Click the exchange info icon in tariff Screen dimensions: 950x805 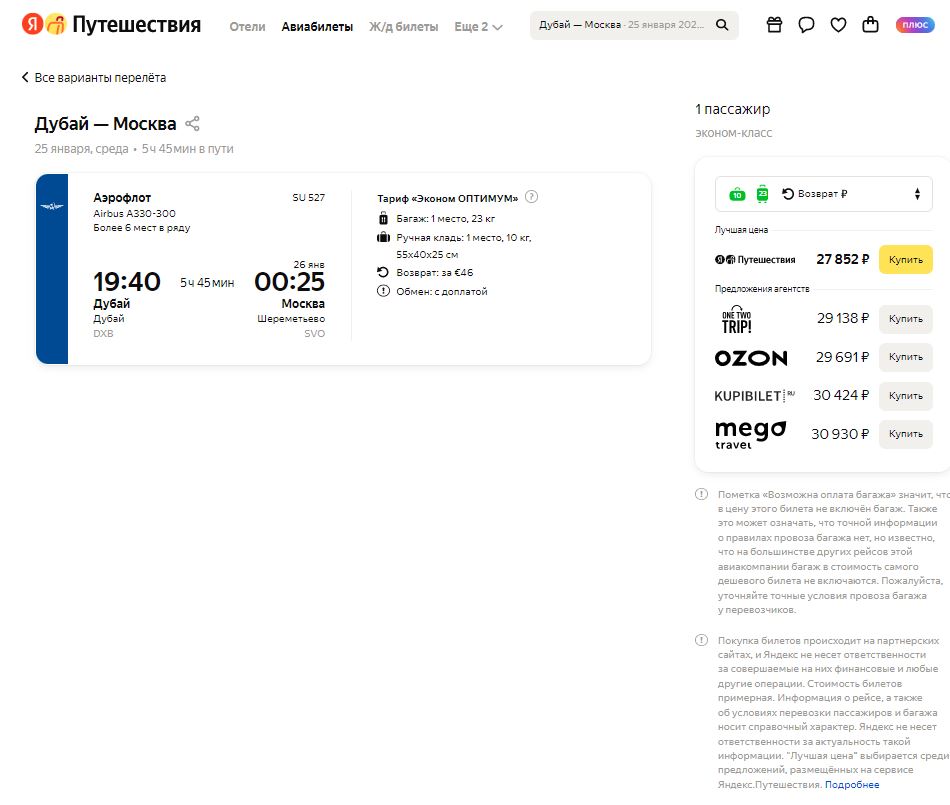pos(383,291)
